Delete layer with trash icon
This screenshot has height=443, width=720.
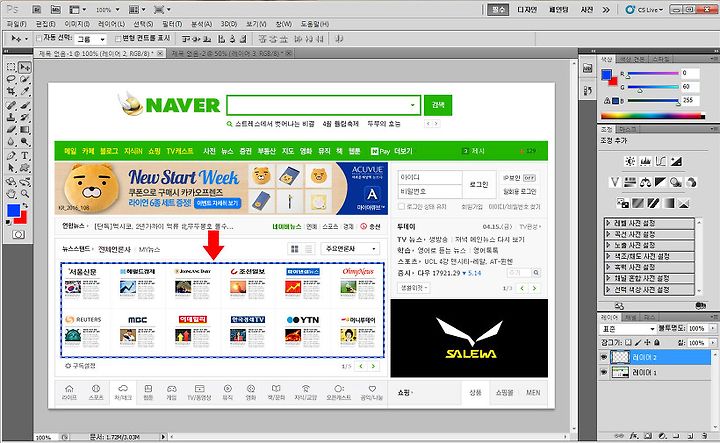(x=704, y=435)
